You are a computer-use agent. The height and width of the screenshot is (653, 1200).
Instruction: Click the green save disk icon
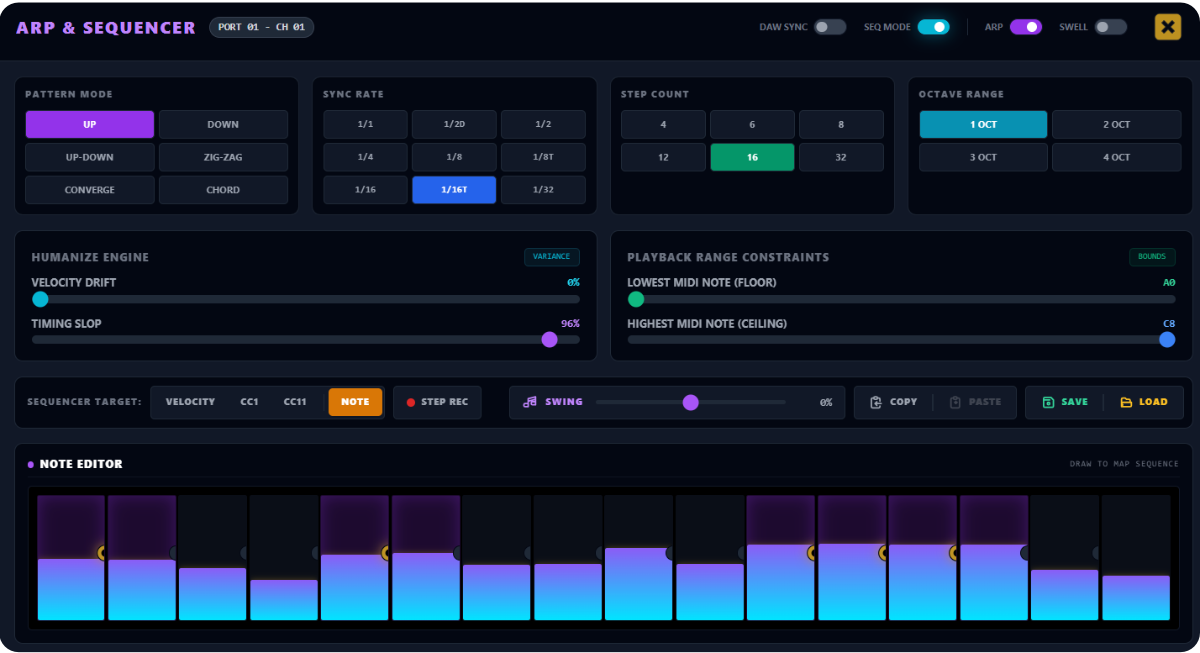point(1048,402)
